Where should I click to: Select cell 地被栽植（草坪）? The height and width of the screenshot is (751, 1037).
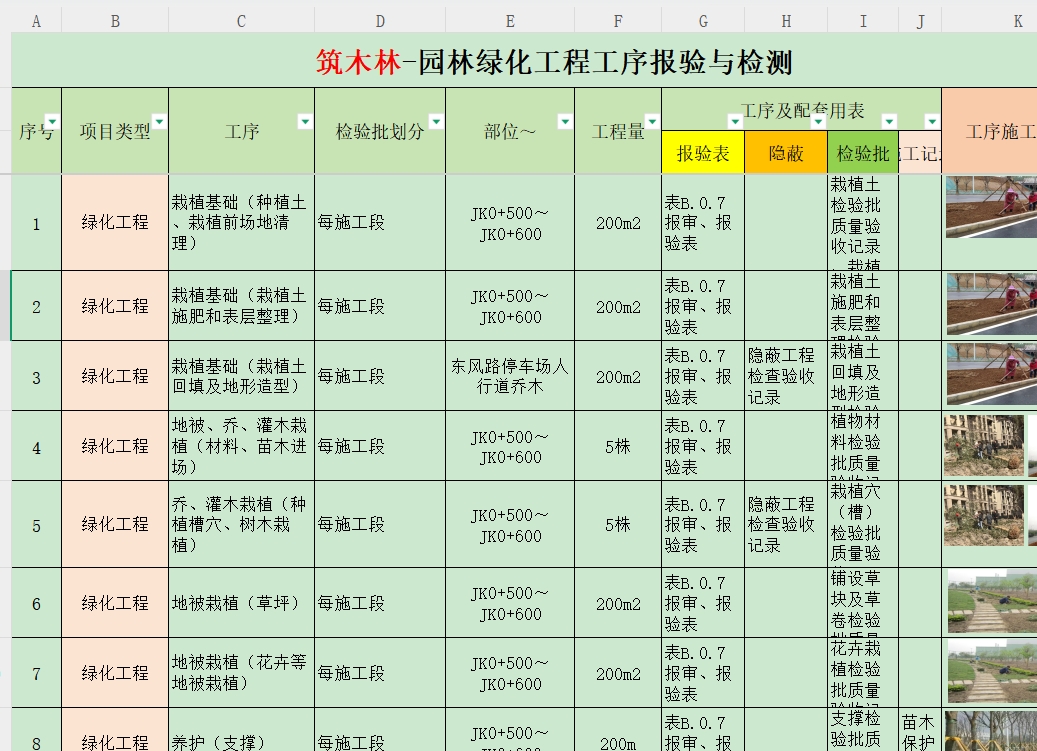241,602
